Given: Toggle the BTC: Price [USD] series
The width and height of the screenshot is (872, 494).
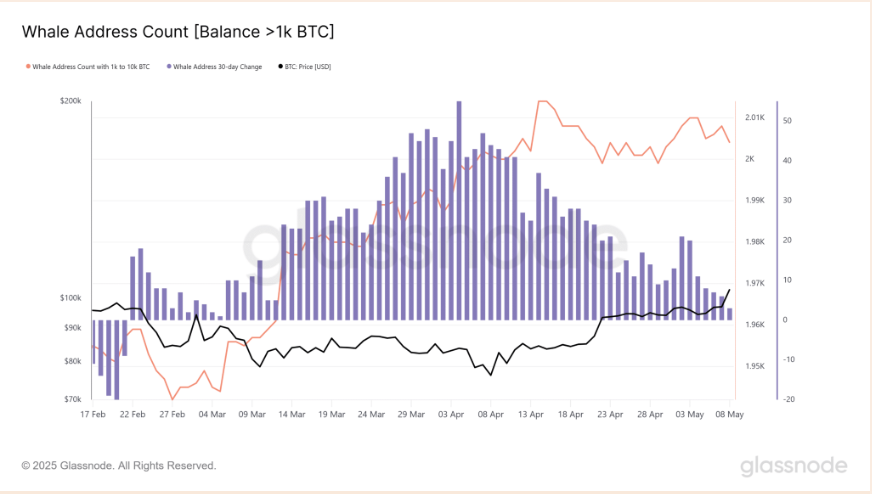Looking at the screenshot, I should pos(309,67).
